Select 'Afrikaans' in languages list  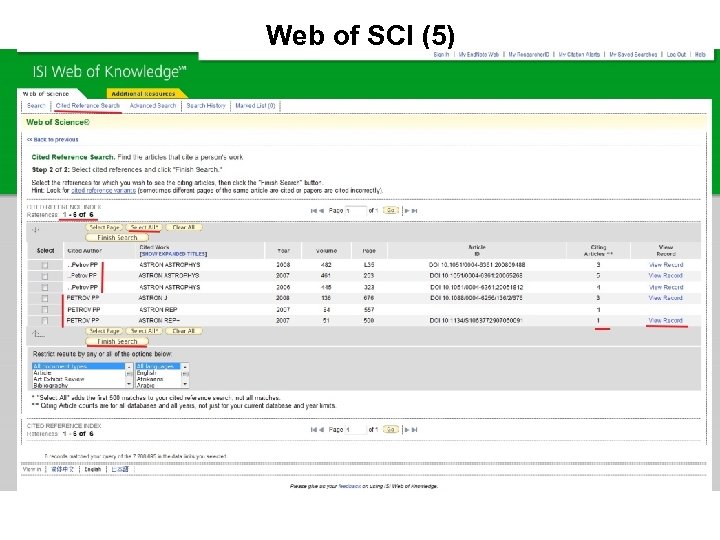click(158, 379)
